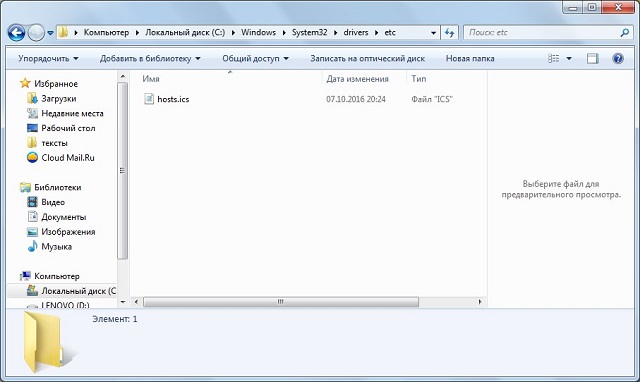This screenshot has height=382, width=640.
Task: Open the Изображения library
Action: (x=68, y=232)
